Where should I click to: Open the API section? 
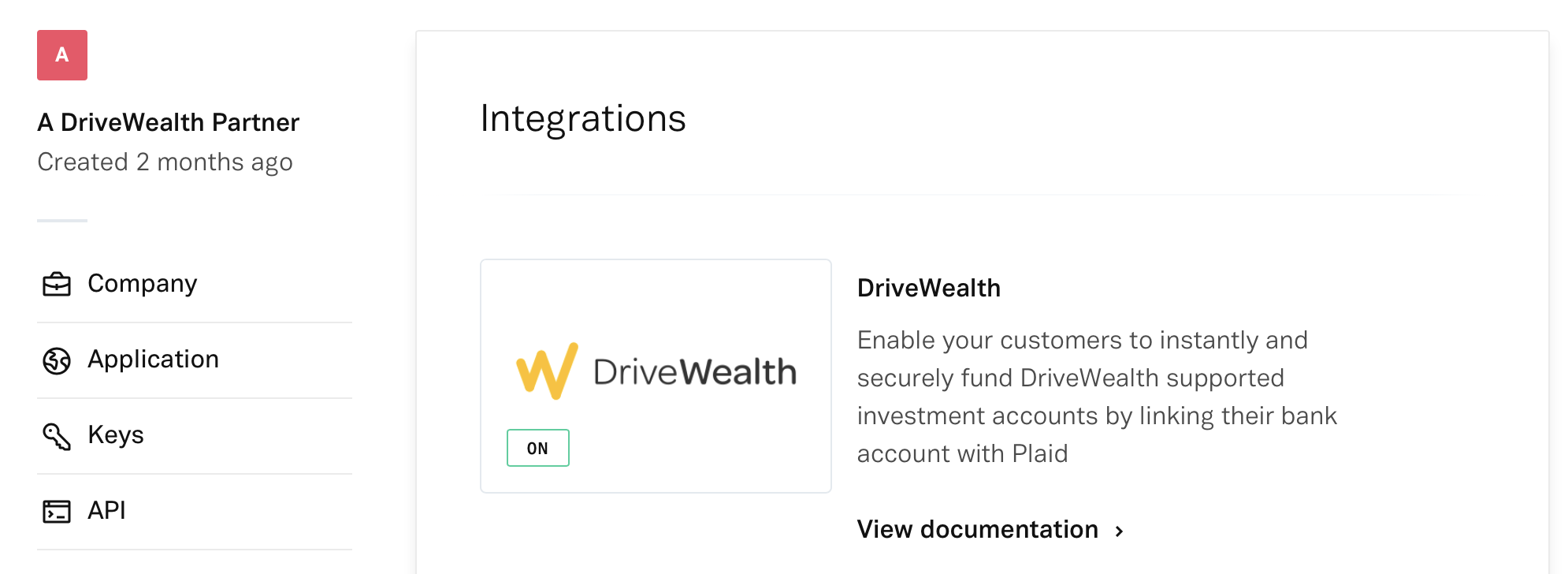(195, 511)
